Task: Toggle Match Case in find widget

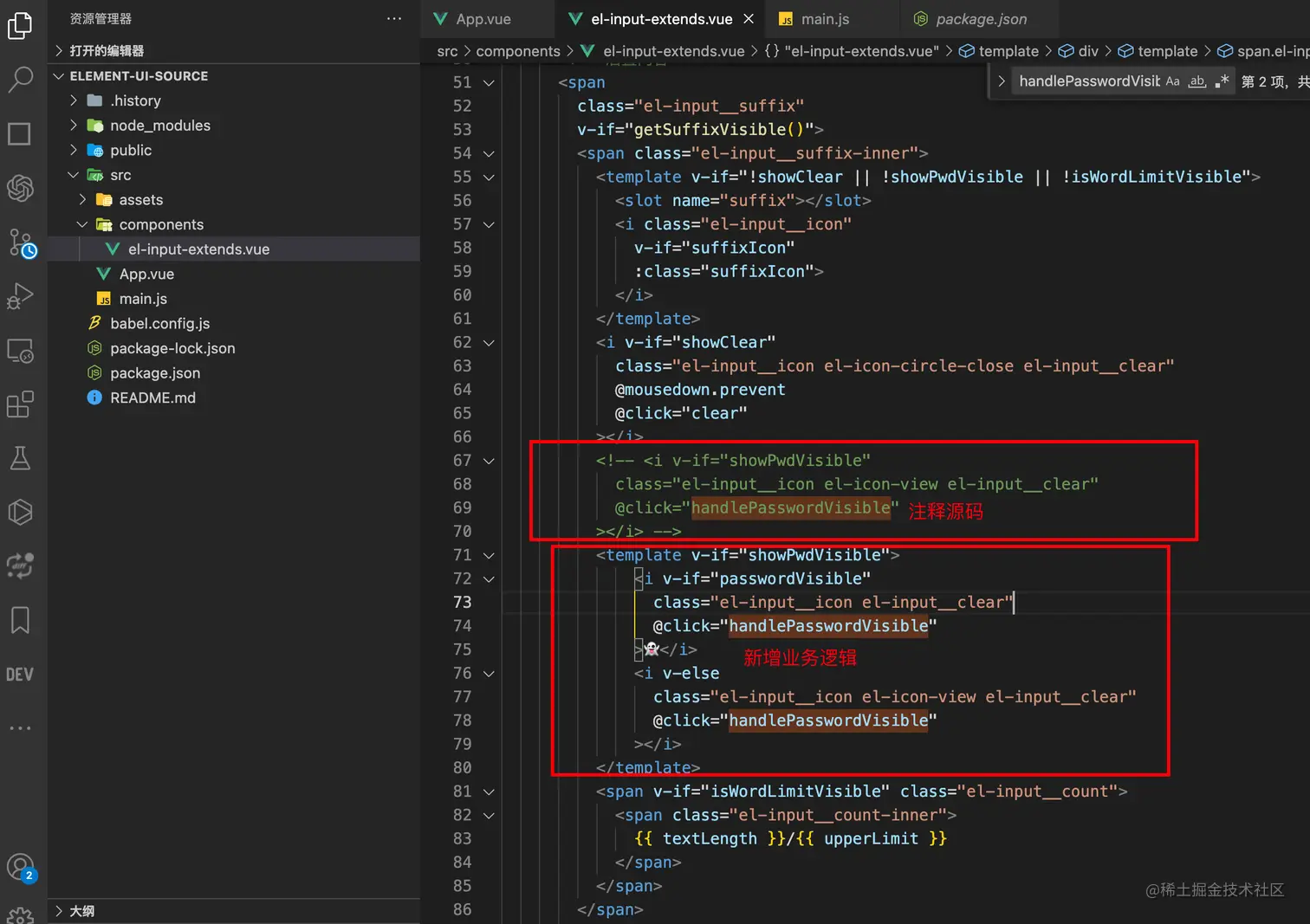Action: (x=1172, y=81)
